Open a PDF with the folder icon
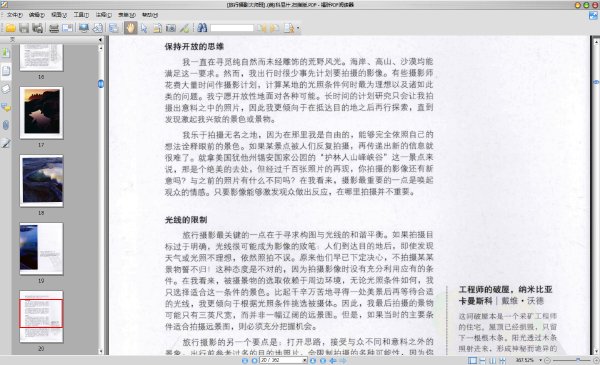Screen dimensions: 600x365 click(x=10, y=28)
